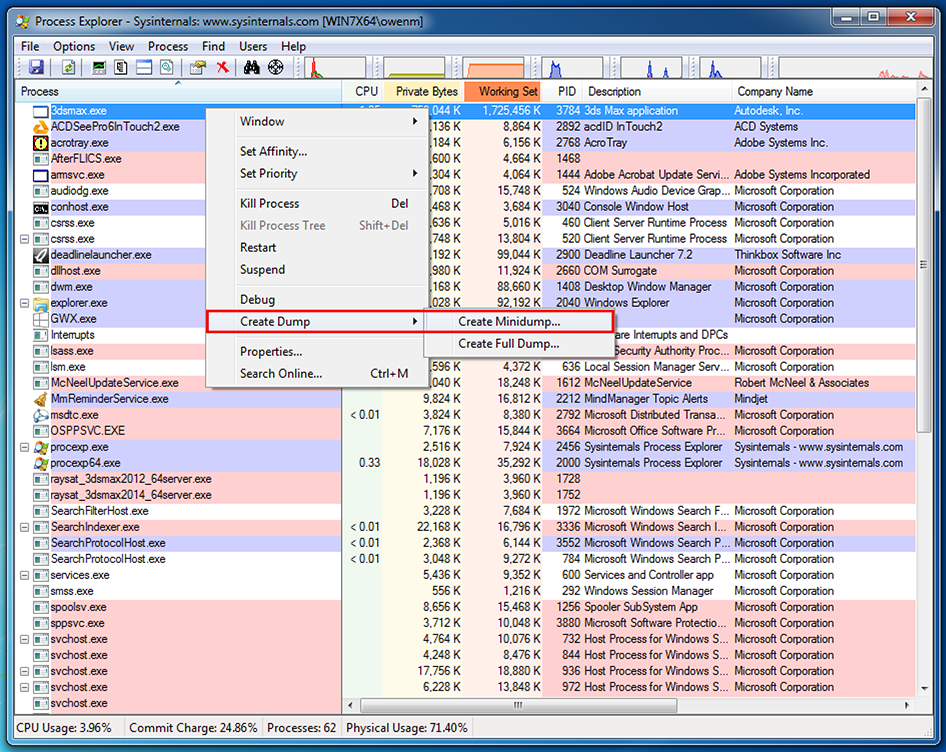Click the MmReminderService.exe bell icon
Image resolution: width=946 pixels, height=752 pixels.
point(40,399)
